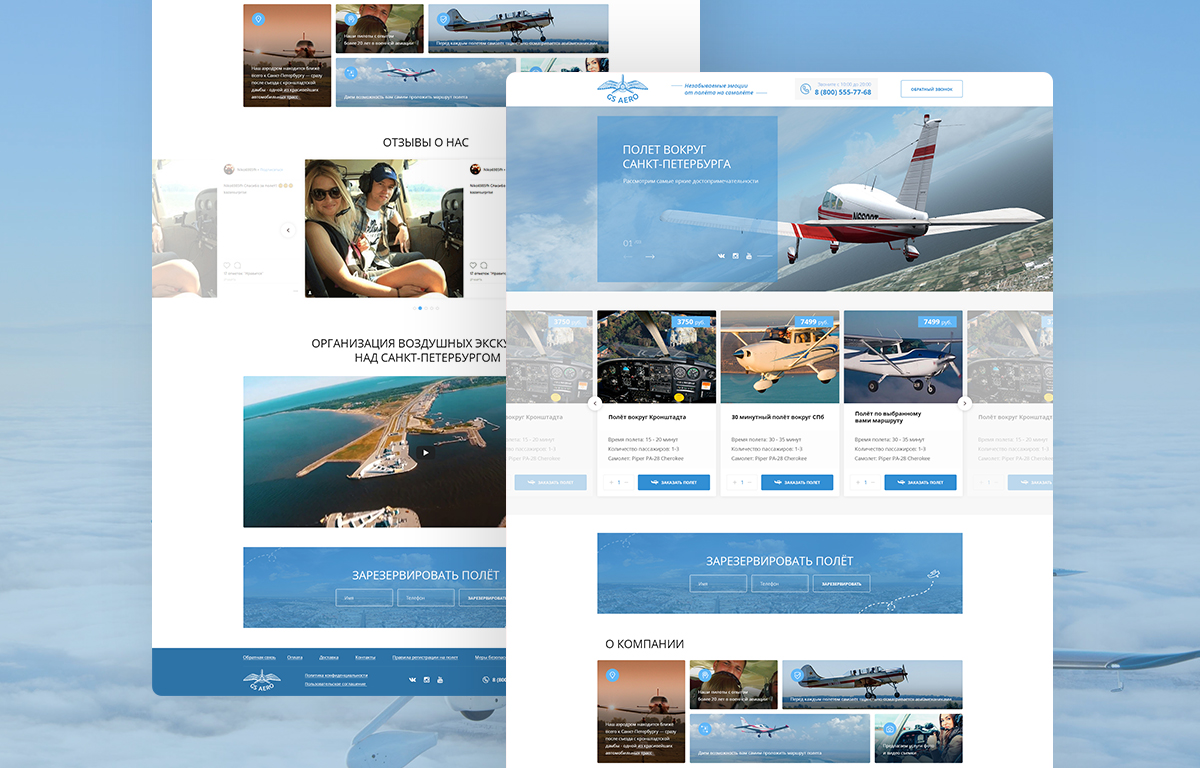Open Instagram icon in the hero slider

pos(735,256)
